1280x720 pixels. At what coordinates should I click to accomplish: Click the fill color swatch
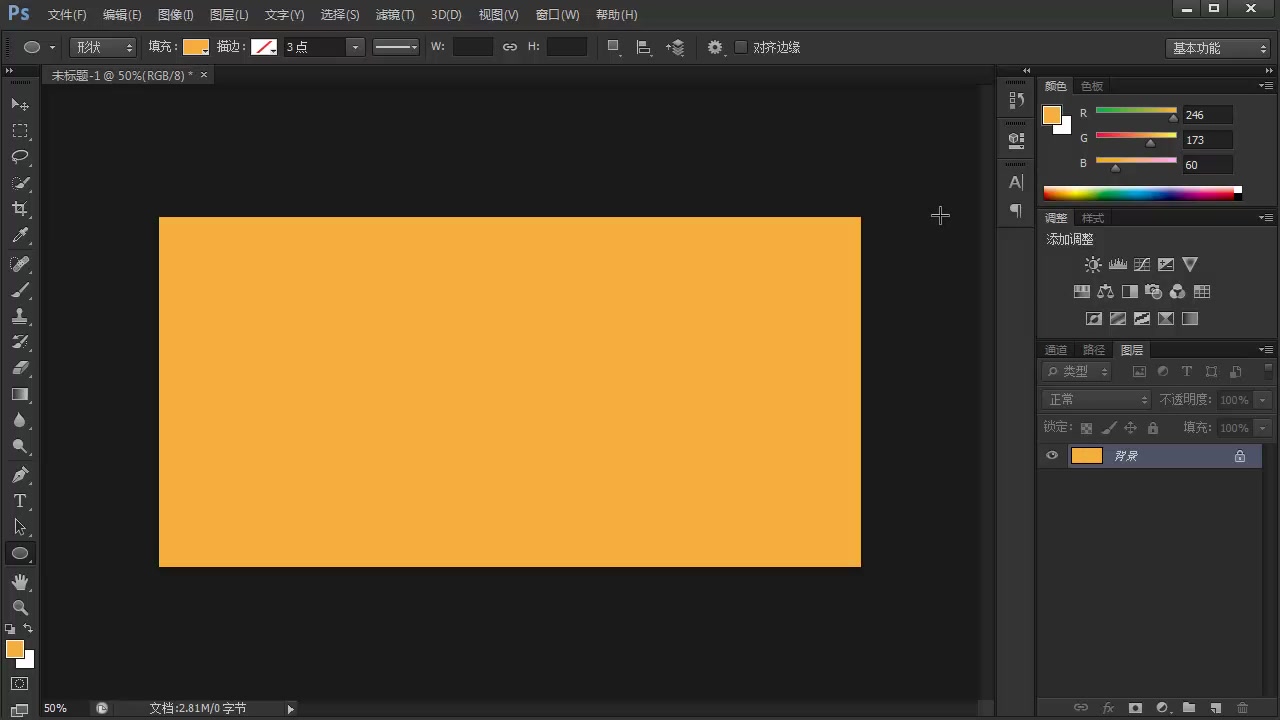[x=196, y=47]
